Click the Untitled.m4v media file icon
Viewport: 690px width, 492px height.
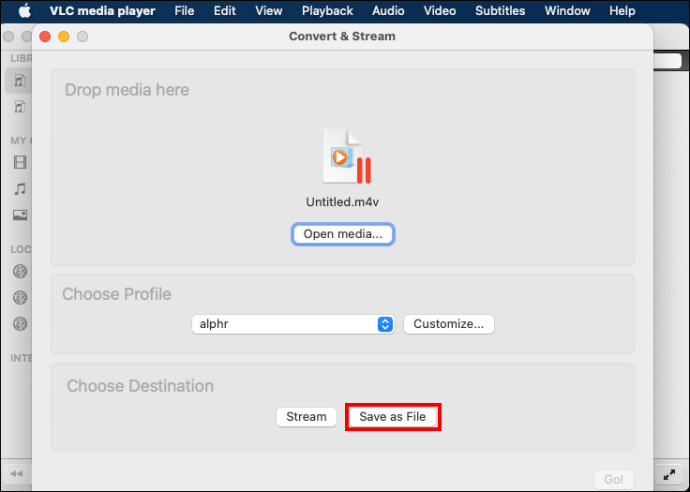tap(346, 158)
